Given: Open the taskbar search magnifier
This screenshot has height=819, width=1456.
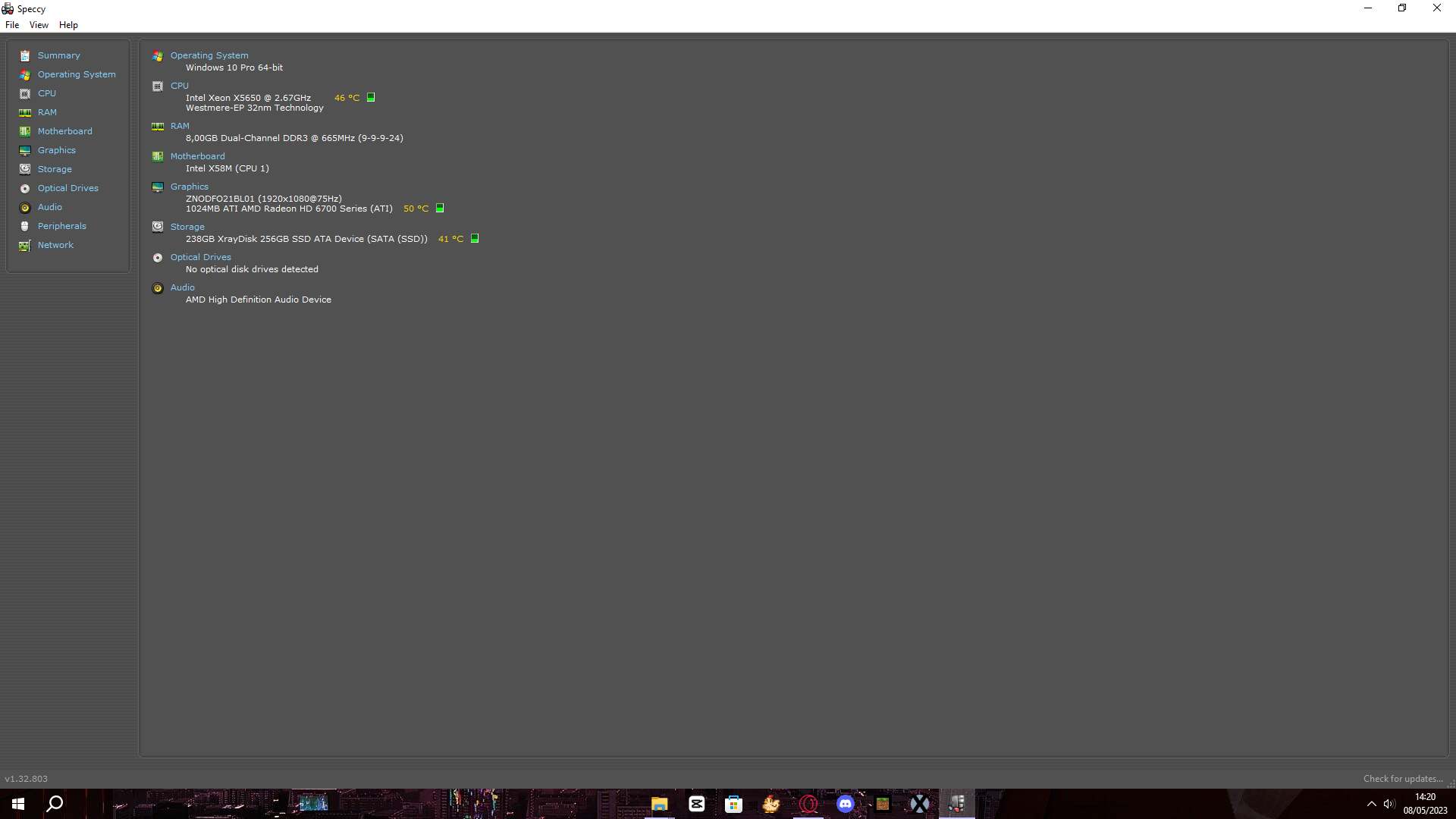Looking at the screenshot, I should point(55,804).
